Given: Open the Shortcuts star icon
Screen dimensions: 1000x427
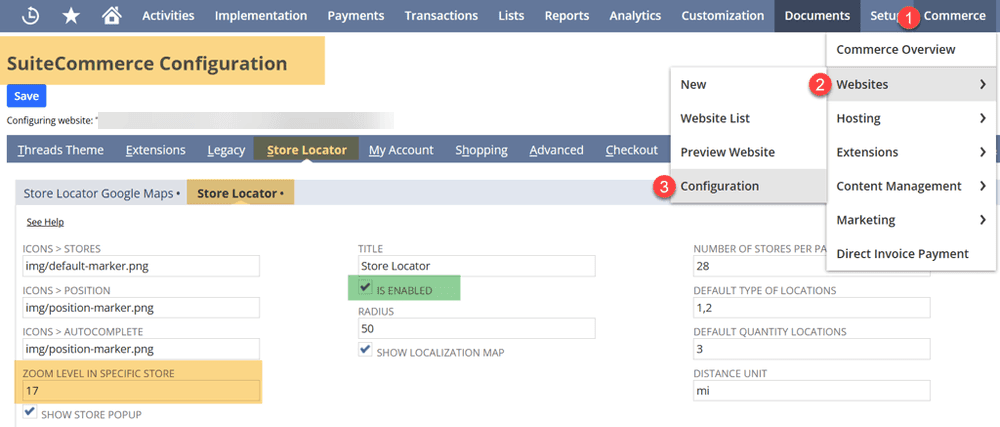Looking at the screenshot, I should (71, 16).
